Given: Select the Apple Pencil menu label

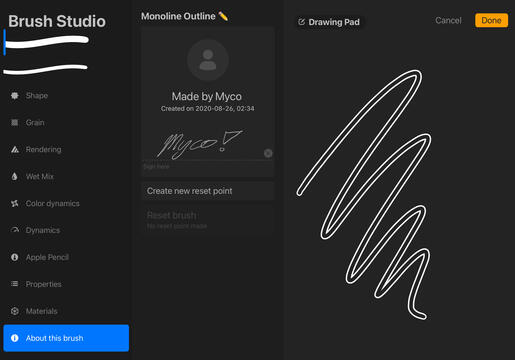Looking at the screenshot, I should (x=47, y=257).
